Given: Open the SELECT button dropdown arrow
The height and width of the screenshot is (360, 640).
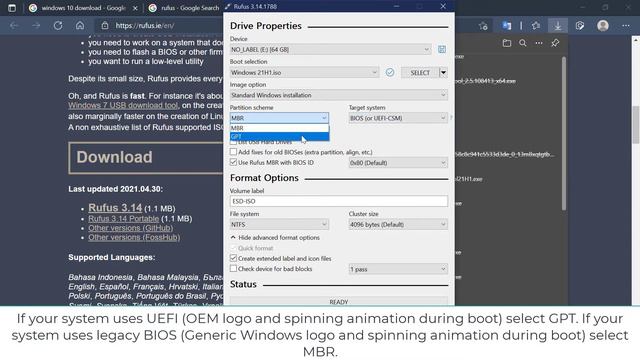Looking at the screenshot, I should pyautogui.click(x=443, y=73).
